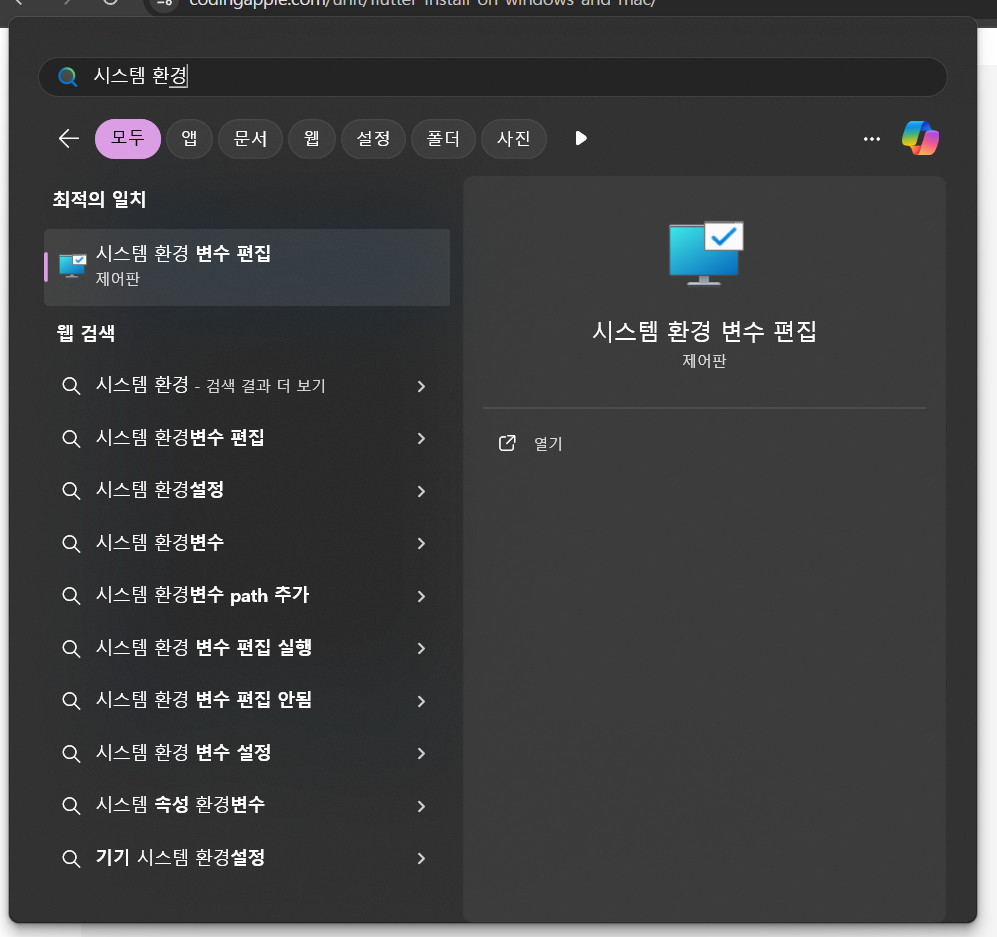Switch to the 문서 filter tab

coord(250,139)
